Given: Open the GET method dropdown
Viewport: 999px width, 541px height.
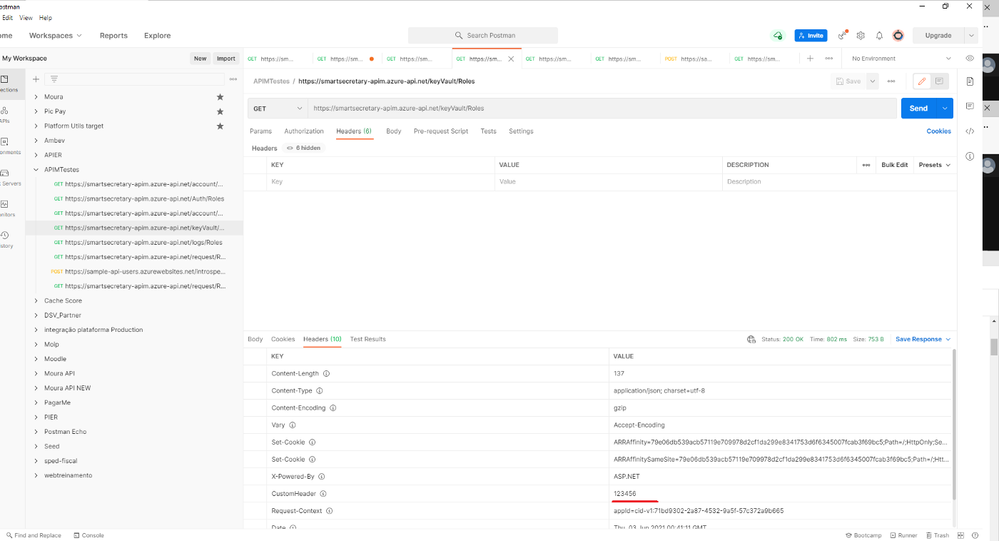Looking at the screenshot, I should point(277,109).
